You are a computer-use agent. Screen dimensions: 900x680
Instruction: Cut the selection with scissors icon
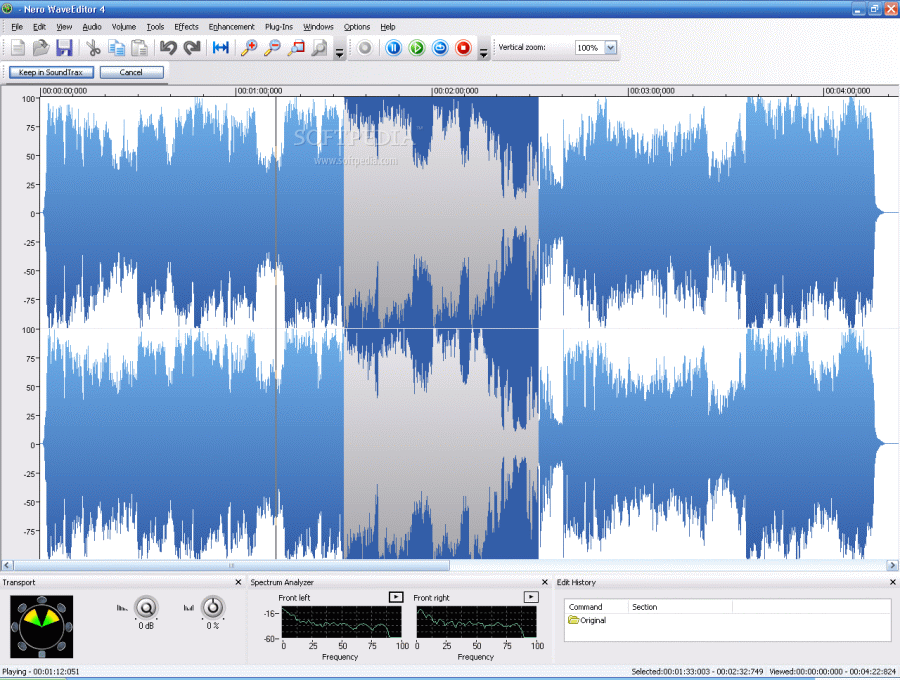coord(93,48)
